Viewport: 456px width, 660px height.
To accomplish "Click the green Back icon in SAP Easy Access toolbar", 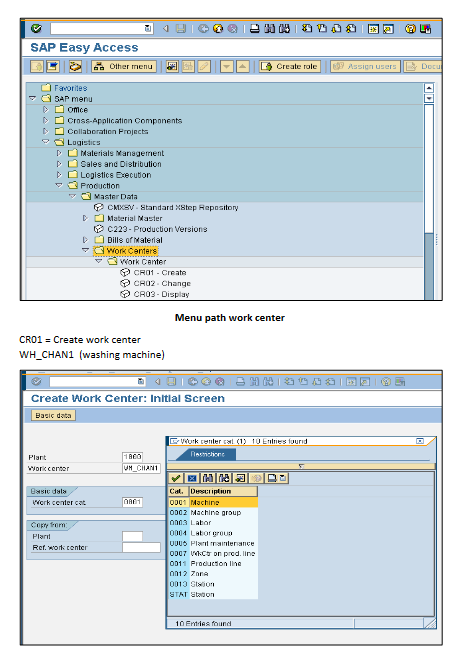I will (203, 29).
